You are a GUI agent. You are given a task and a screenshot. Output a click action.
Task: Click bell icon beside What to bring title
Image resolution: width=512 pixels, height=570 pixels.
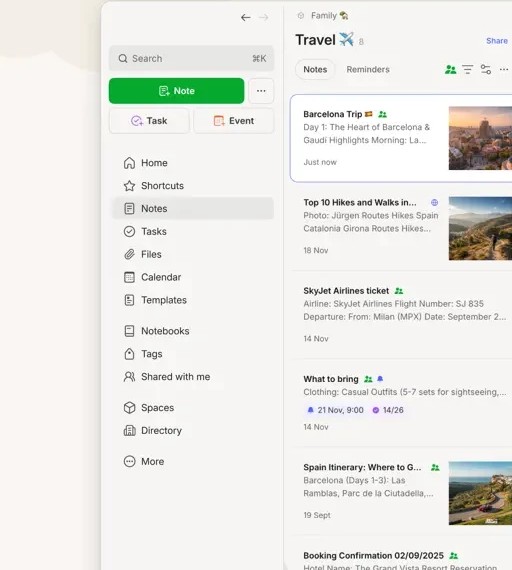click(x=380, y=379)
